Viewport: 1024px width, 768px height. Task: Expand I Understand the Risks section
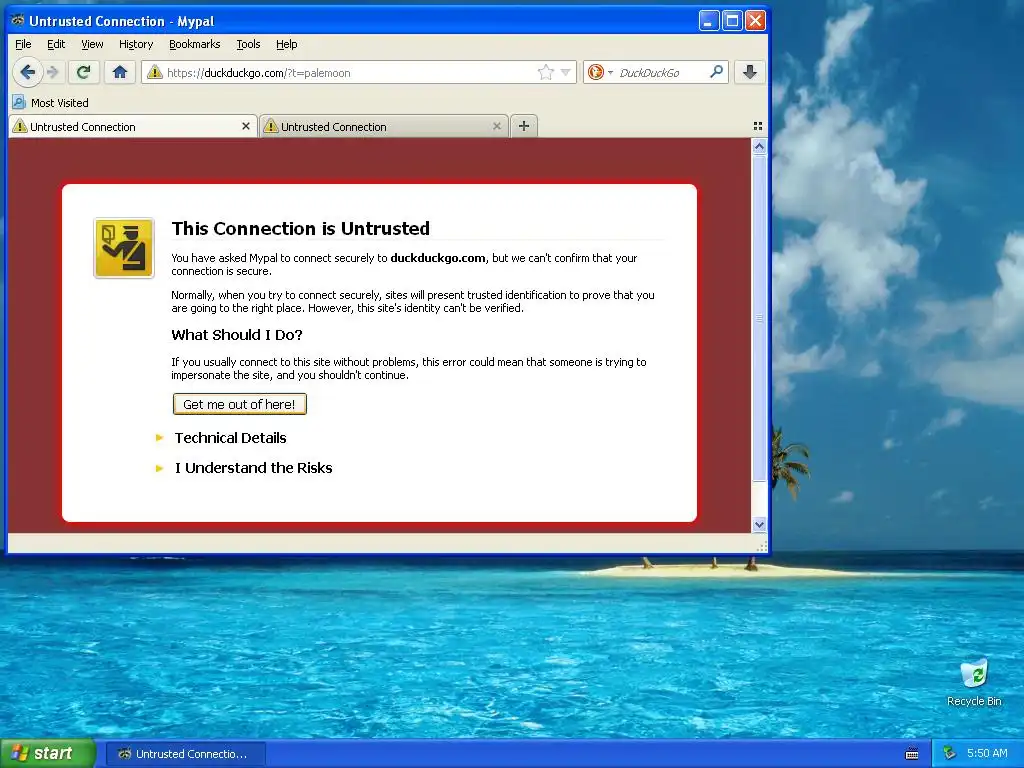pyautogui.click(x=253, y=468)
